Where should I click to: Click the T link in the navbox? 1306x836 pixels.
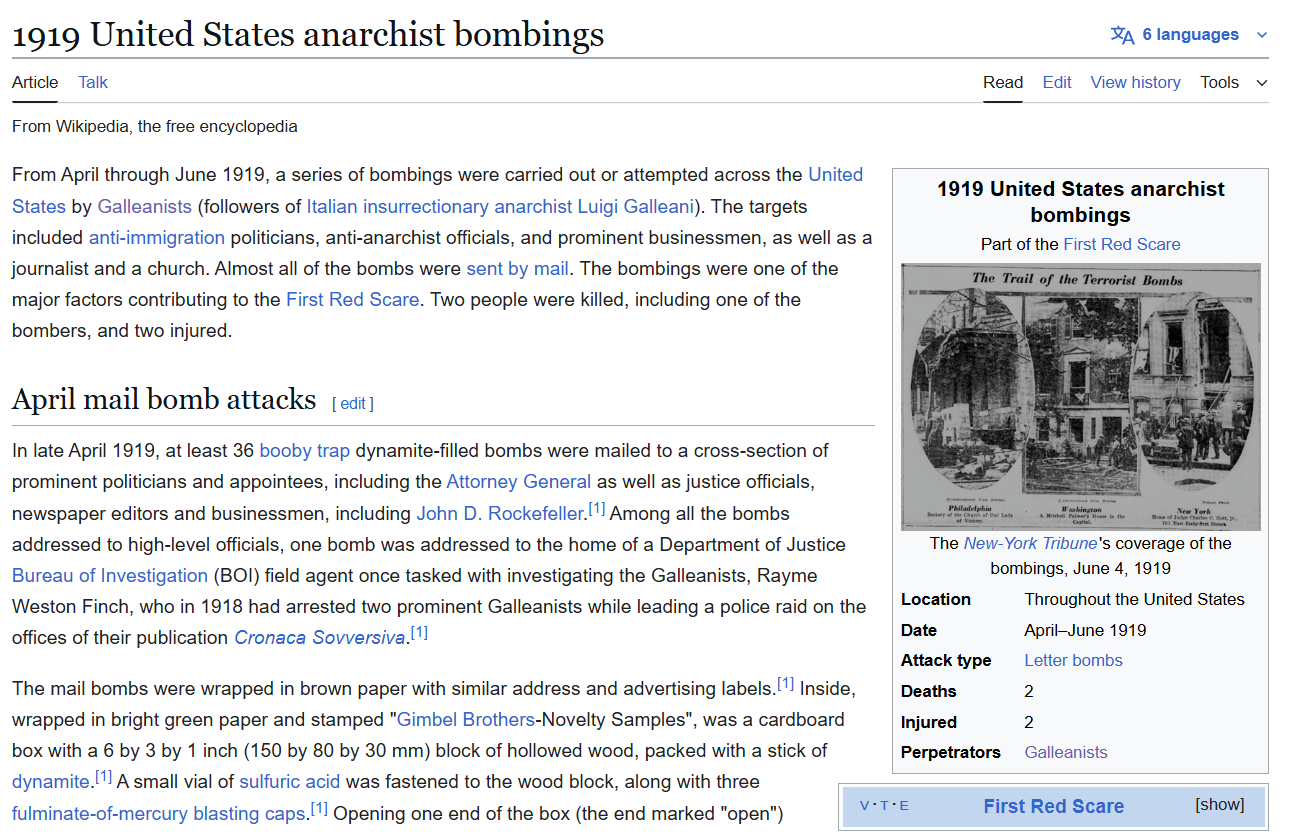coord(884,806)
